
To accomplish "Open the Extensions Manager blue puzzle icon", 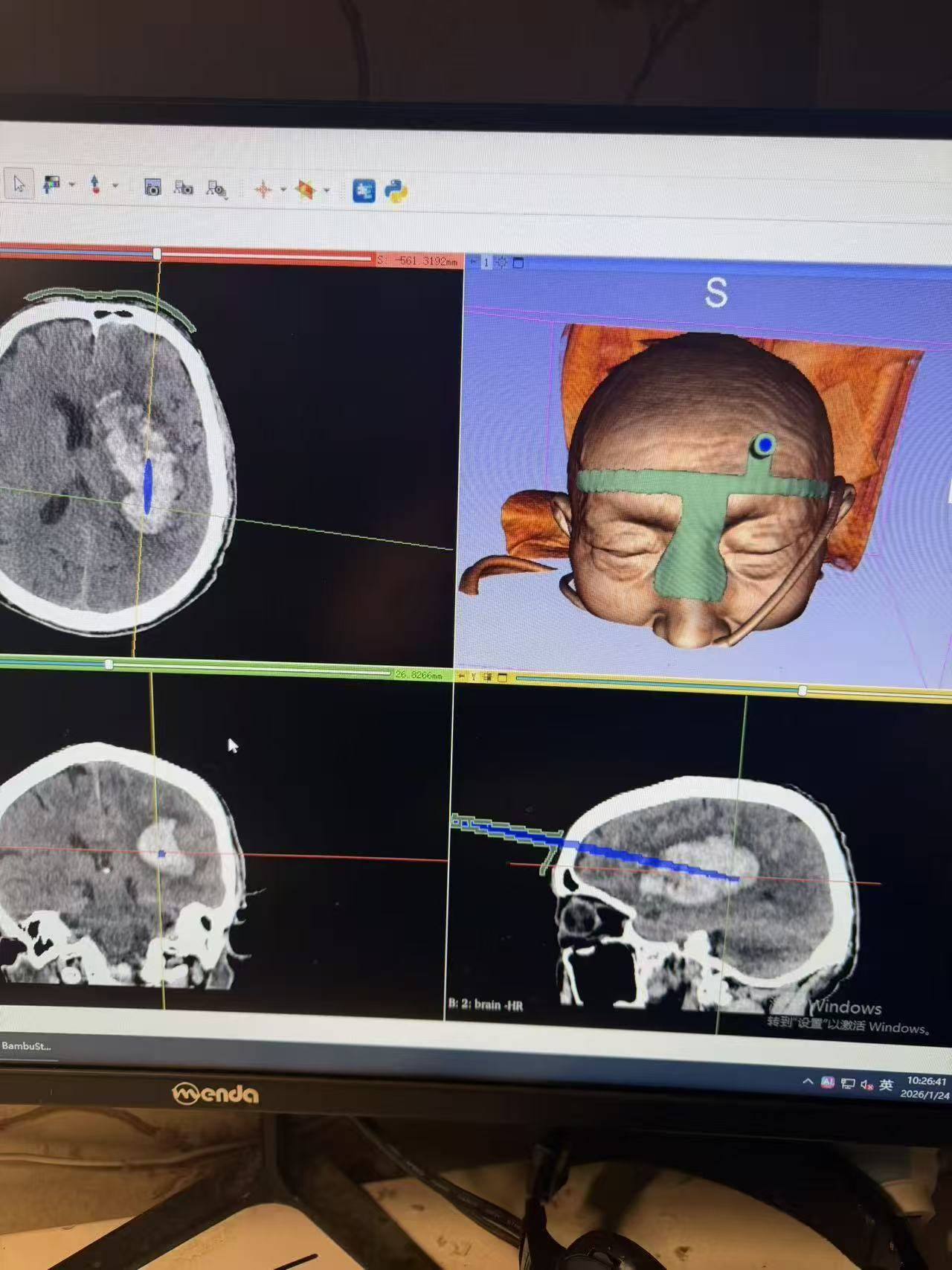I will 364,191.
